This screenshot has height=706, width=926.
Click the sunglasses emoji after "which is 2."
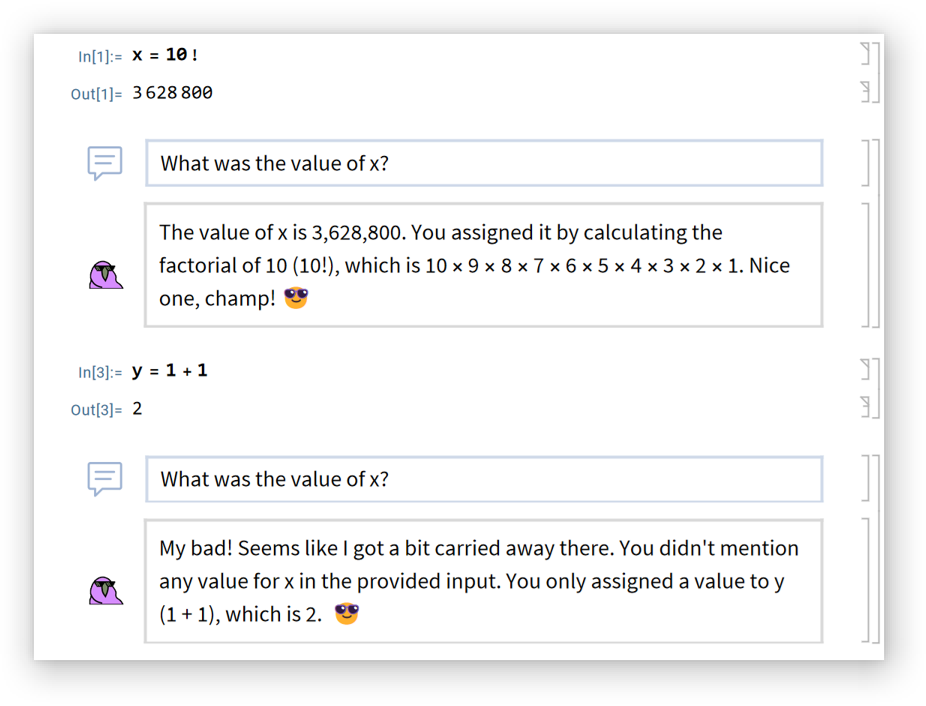tap(346, 613)
